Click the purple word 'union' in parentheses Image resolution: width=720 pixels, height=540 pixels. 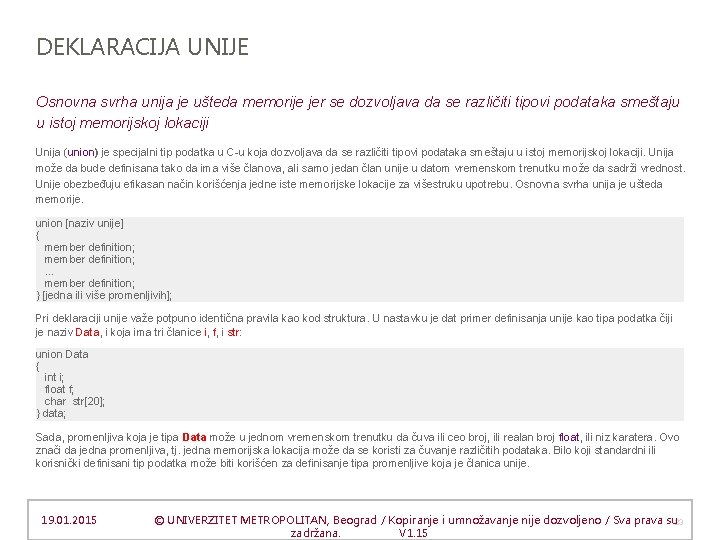83,152
